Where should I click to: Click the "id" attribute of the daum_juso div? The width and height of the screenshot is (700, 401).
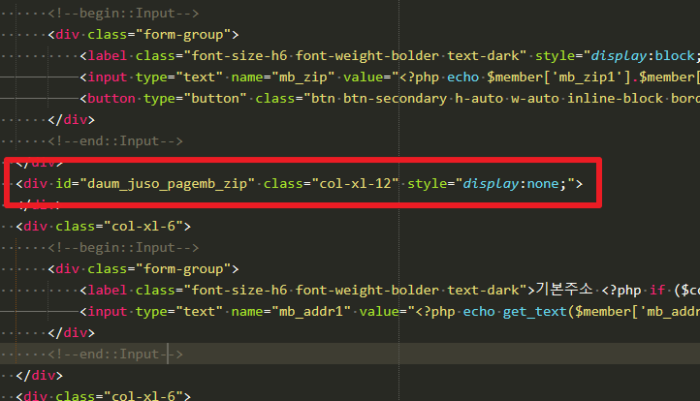(63, 184)
